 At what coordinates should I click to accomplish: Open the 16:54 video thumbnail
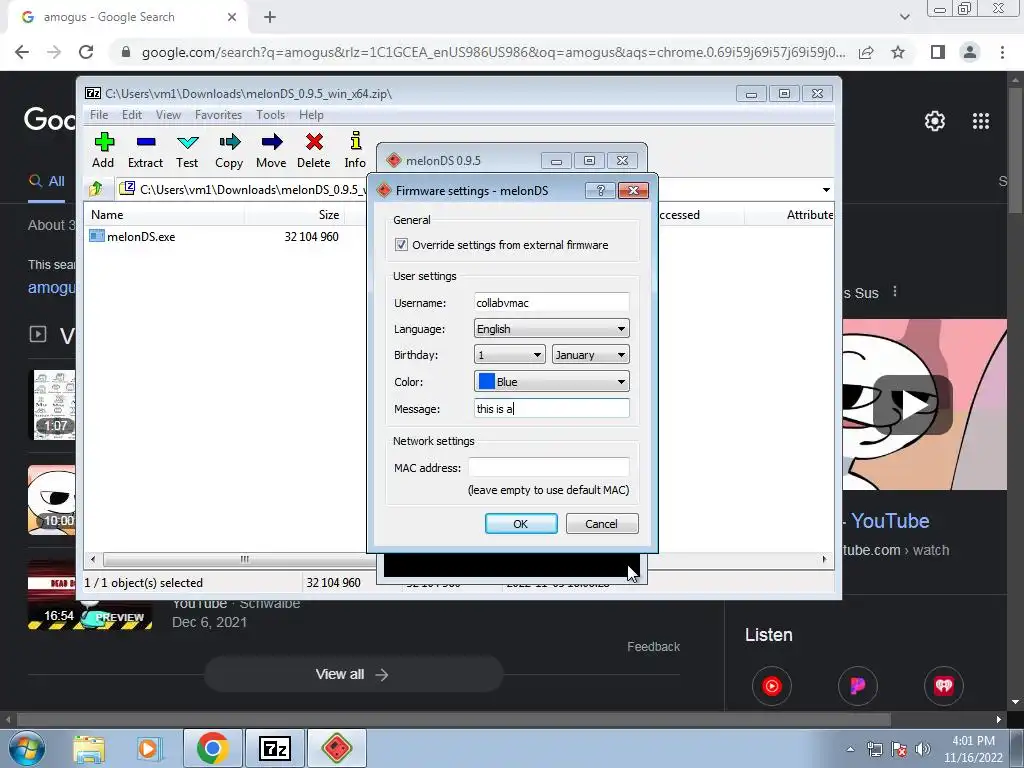89,596
